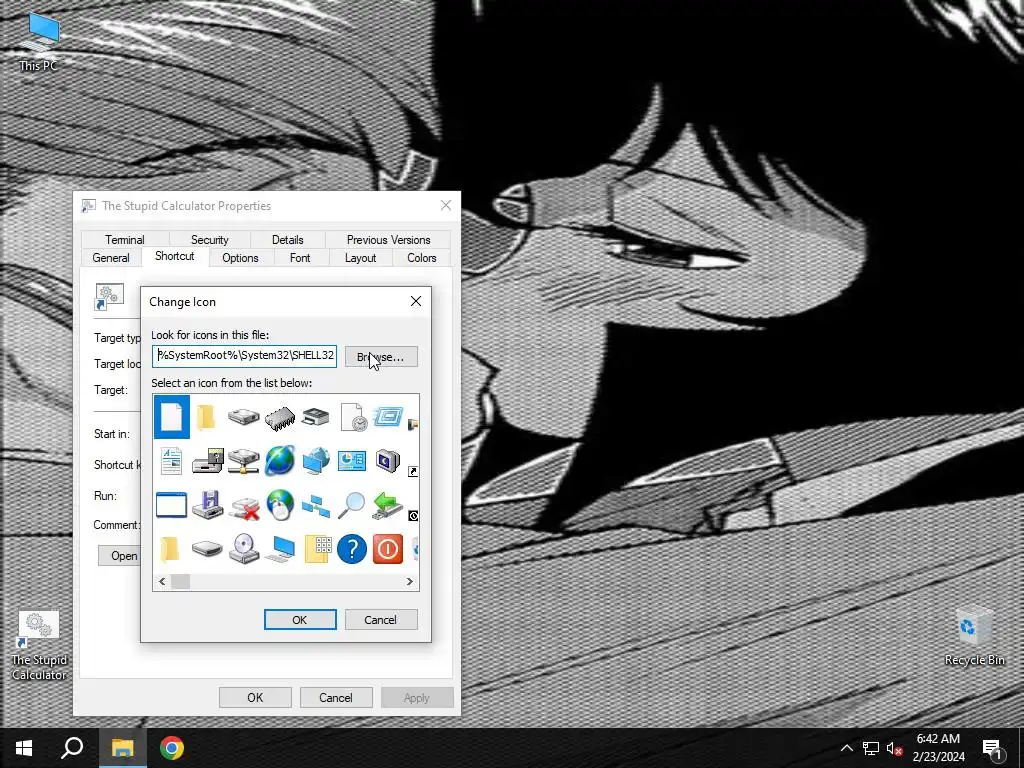The image size is (1024, 768).
Task: Focus the icon file path field
Action: click(245, 356)
